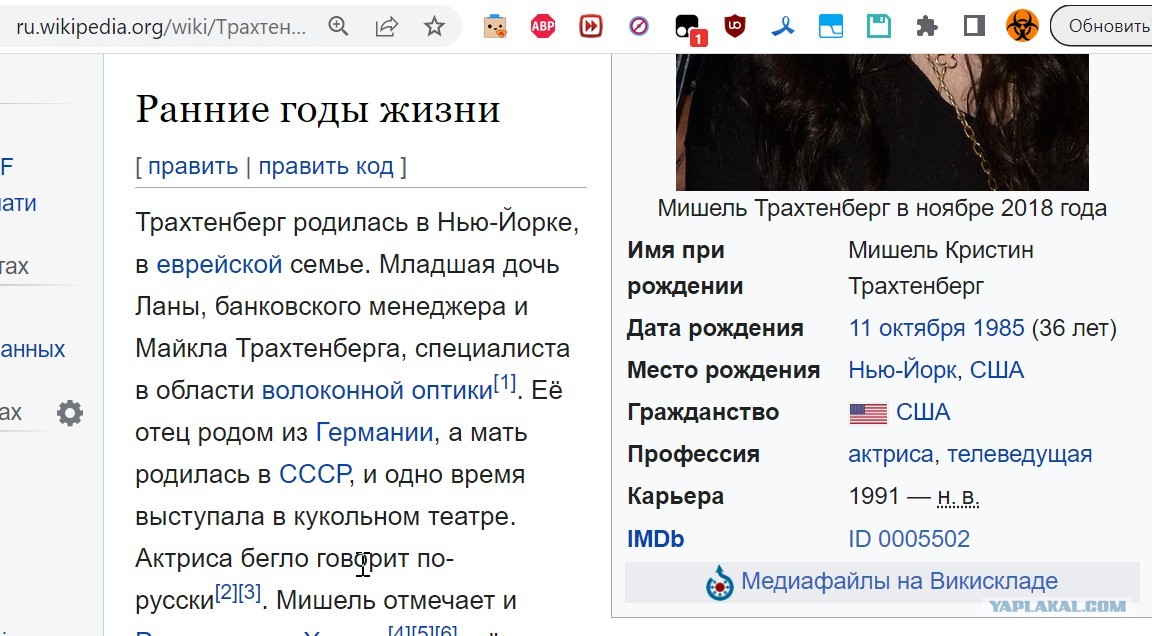
Task: Open footnote reference [1]
Action: (x=505, y=382)
